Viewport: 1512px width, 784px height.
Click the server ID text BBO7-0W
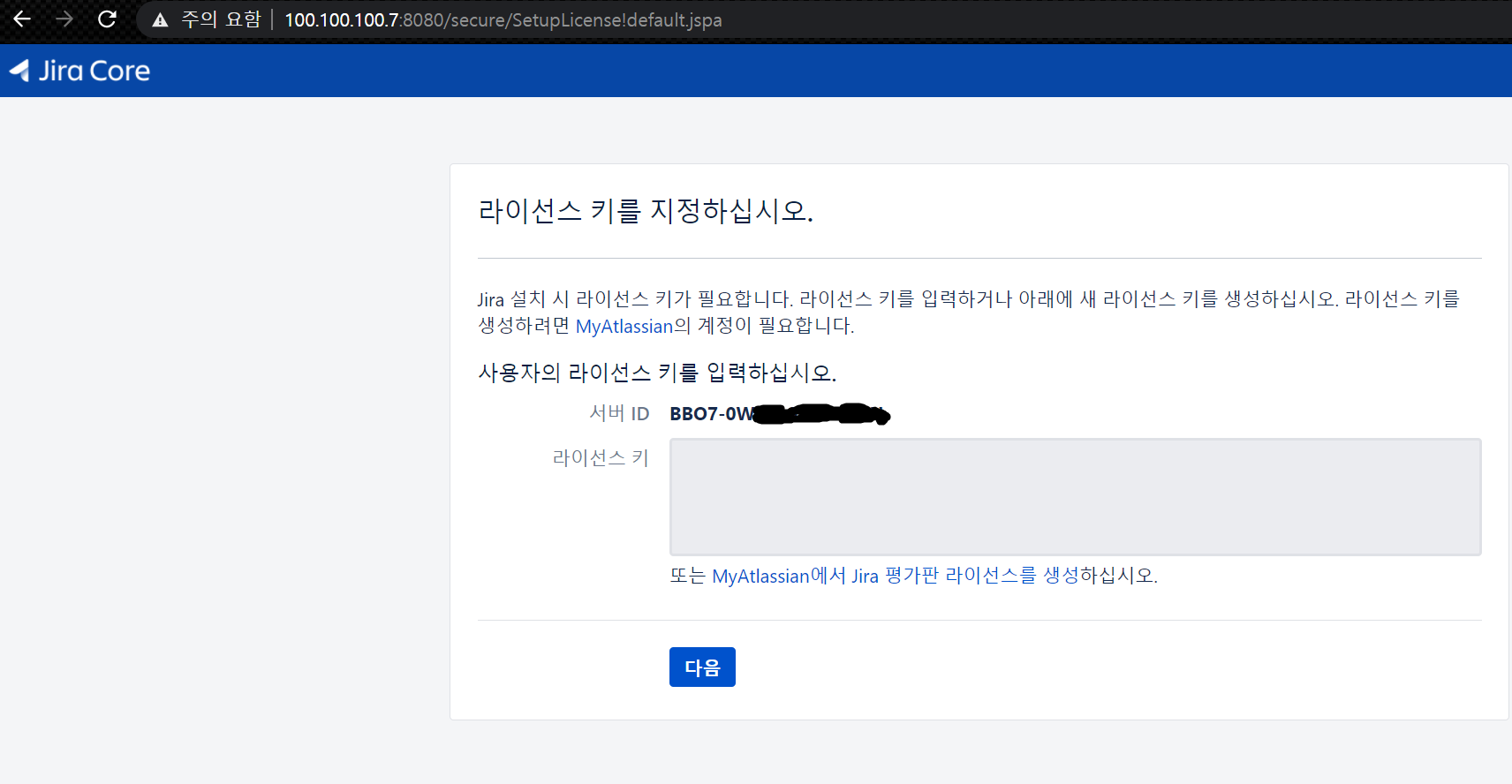pos(712,414)
